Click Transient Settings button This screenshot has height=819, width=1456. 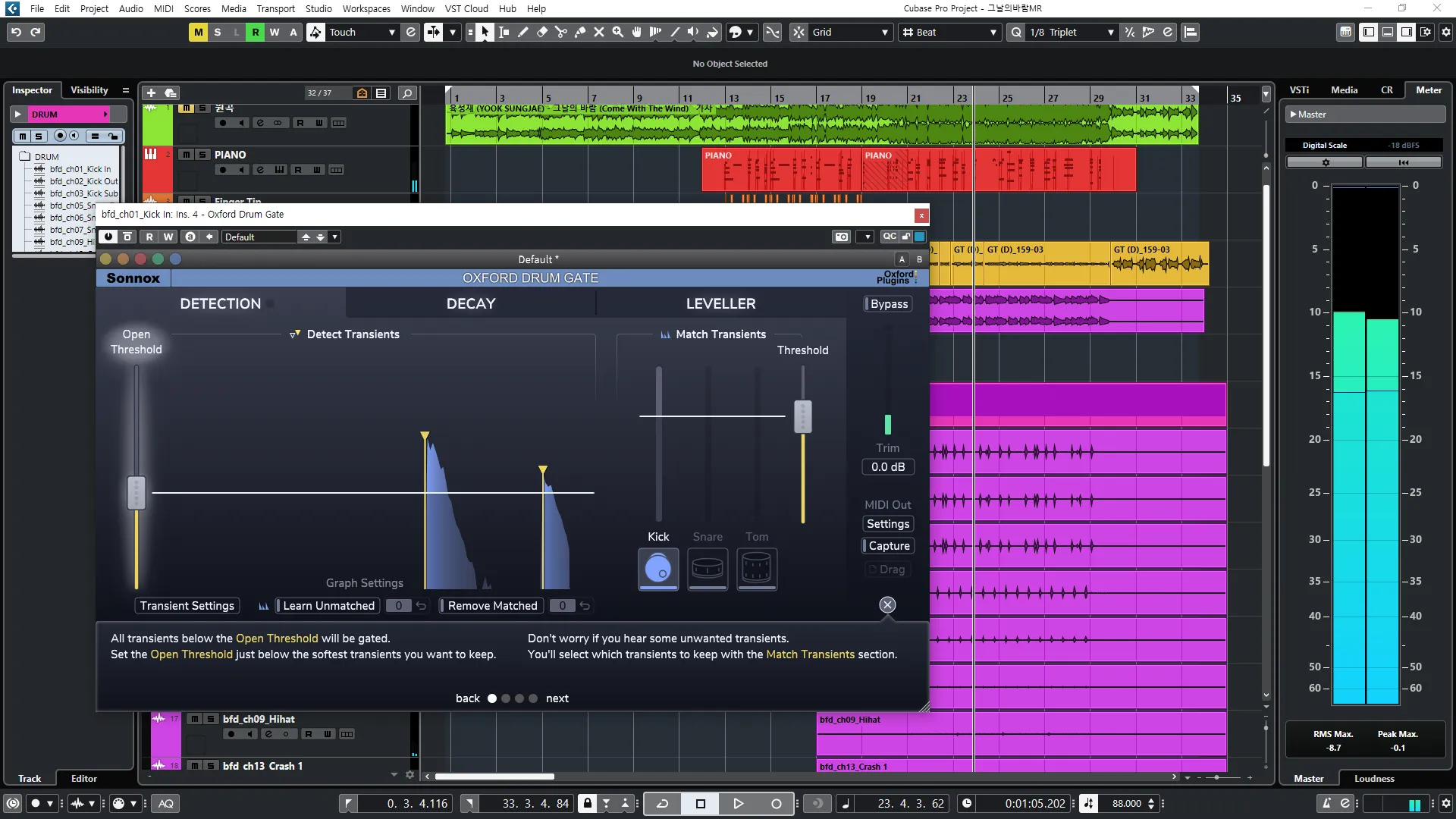tap(187, 605)
